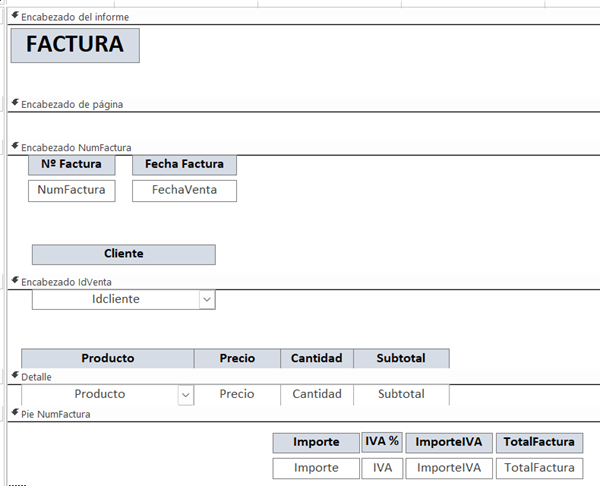Select the FACTURA title label
This screenshot has width=600, height=486.
(x=75, y=45)
